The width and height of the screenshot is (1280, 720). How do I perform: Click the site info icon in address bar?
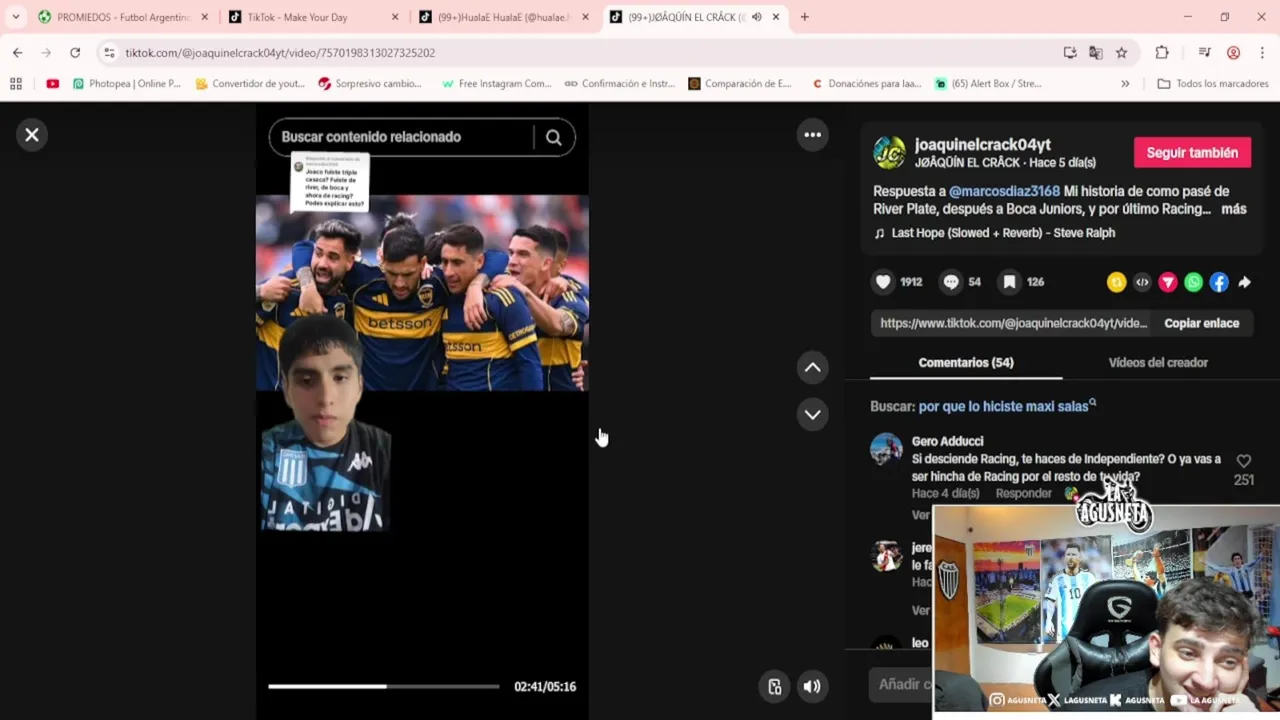[x=109, y=53]
